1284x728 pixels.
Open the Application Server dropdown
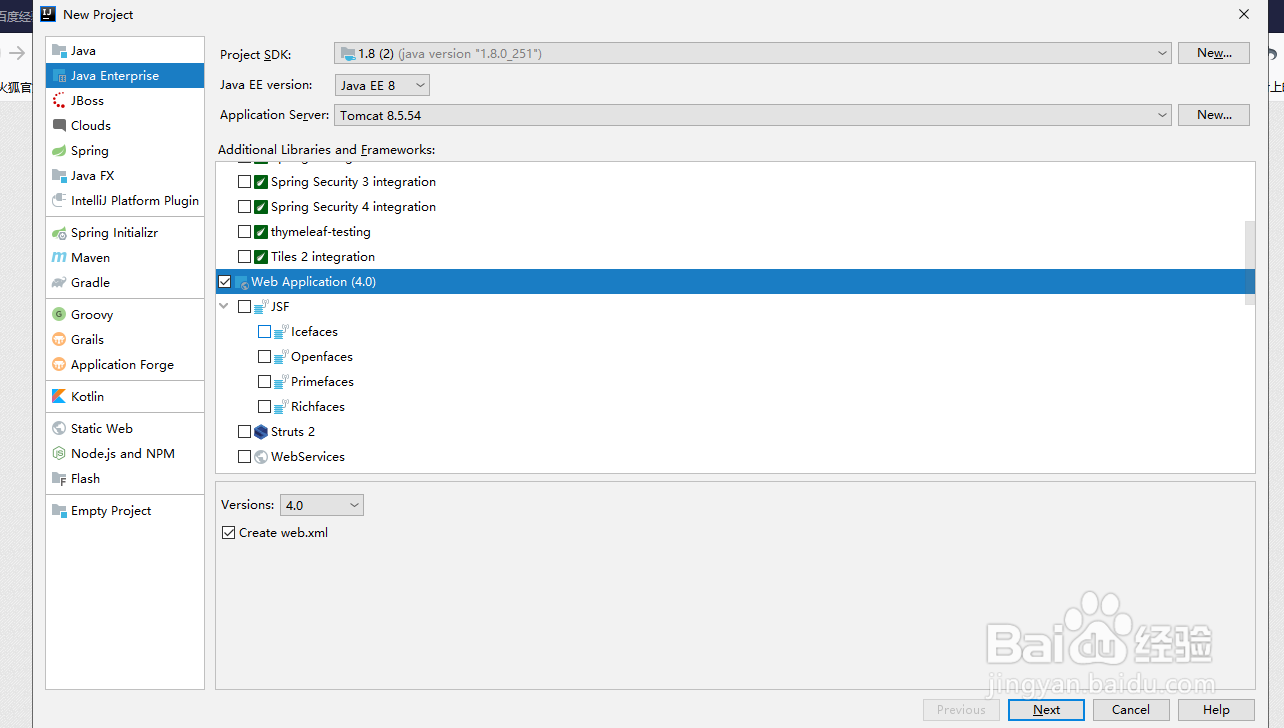pyautogui.click(x=752, y=115)
